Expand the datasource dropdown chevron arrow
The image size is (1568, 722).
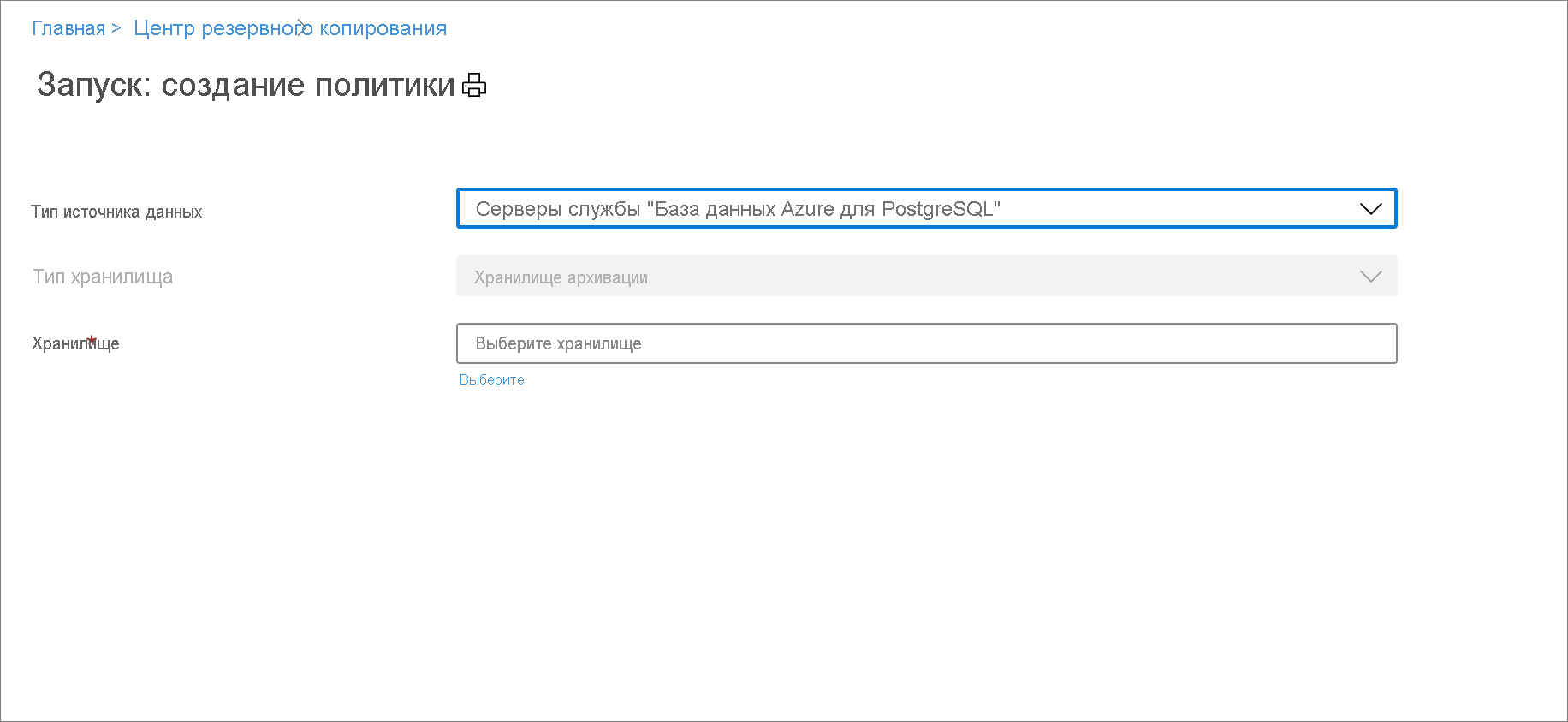pos(1370,209)
